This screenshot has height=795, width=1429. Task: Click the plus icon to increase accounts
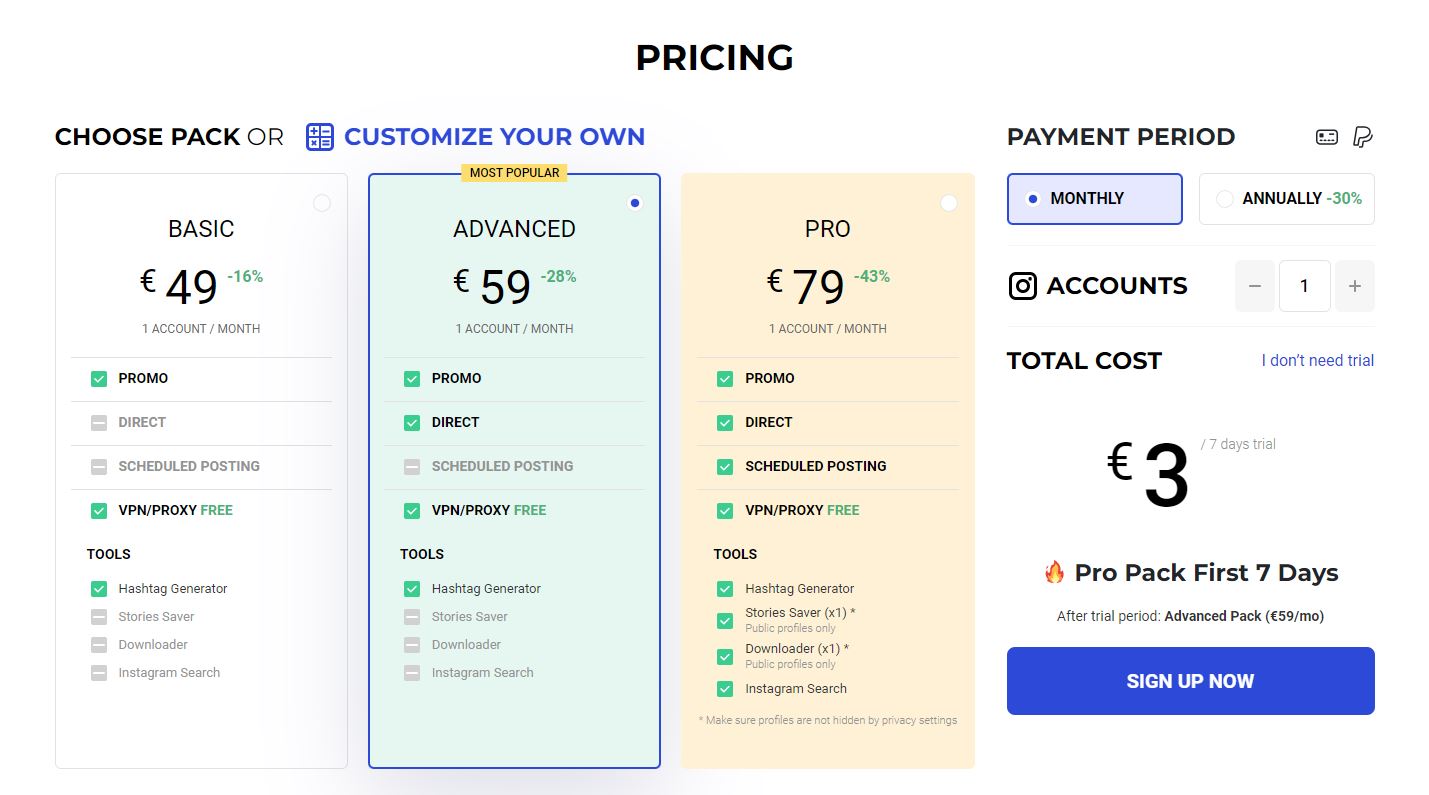pyautogui.click(x=1355, y=286)
